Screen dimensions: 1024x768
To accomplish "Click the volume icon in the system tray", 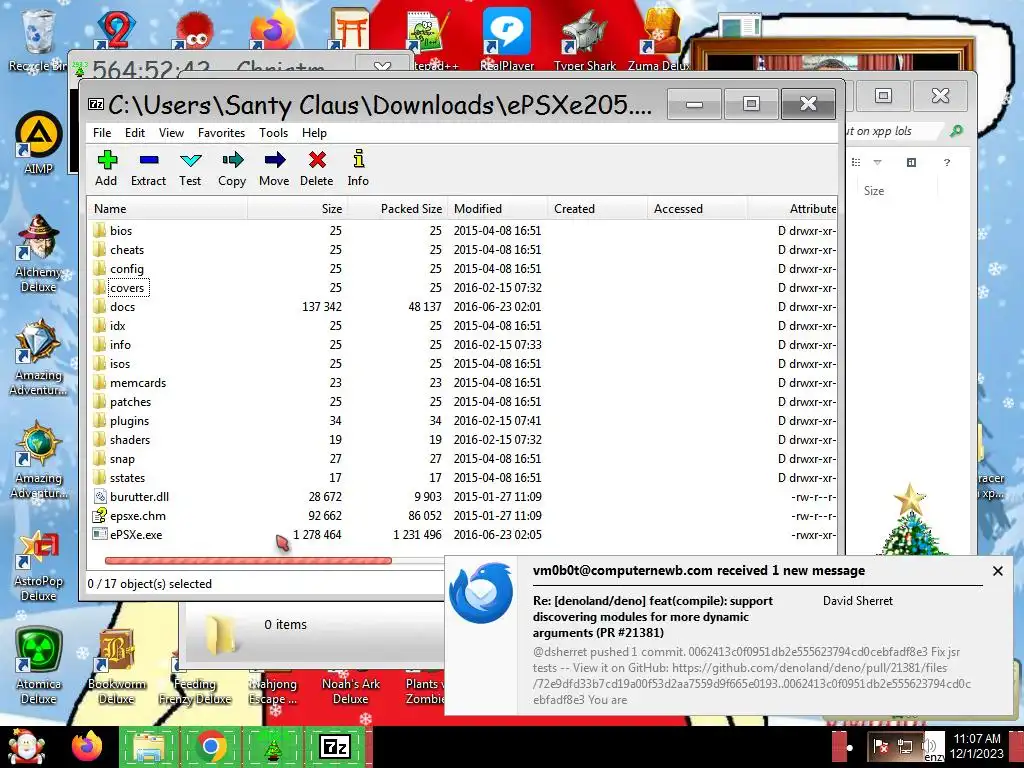I will pyautogui.click(x=927, y=746).
